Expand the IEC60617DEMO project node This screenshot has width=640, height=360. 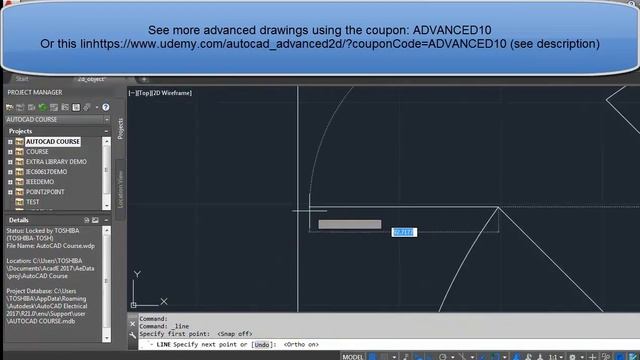10,172
